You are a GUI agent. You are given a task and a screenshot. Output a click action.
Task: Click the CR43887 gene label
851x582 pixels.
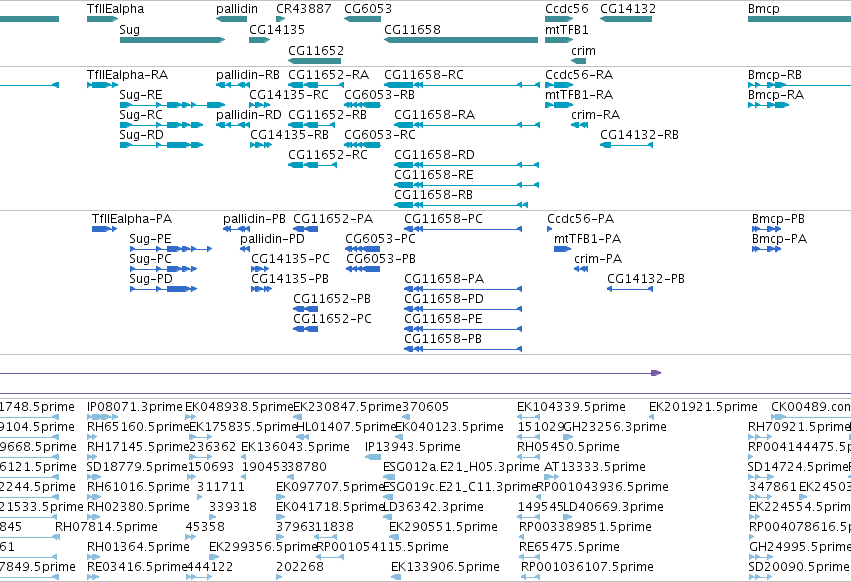click(x=303, y=9)
